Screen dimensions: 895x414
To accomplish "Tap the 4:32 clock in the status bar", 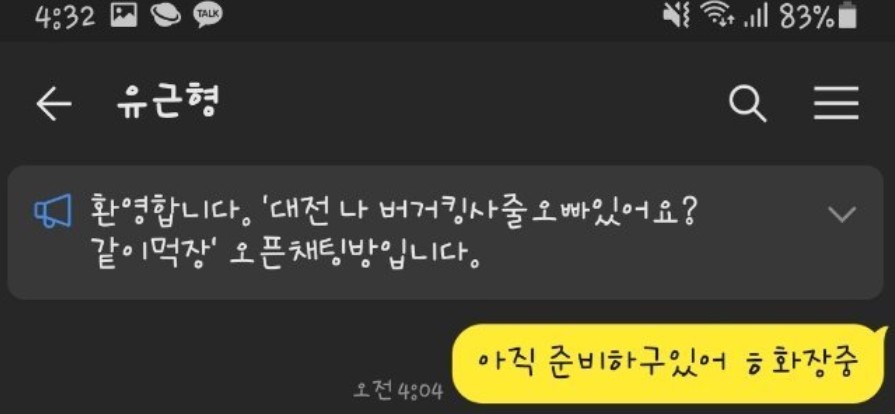I will [64, 17].
